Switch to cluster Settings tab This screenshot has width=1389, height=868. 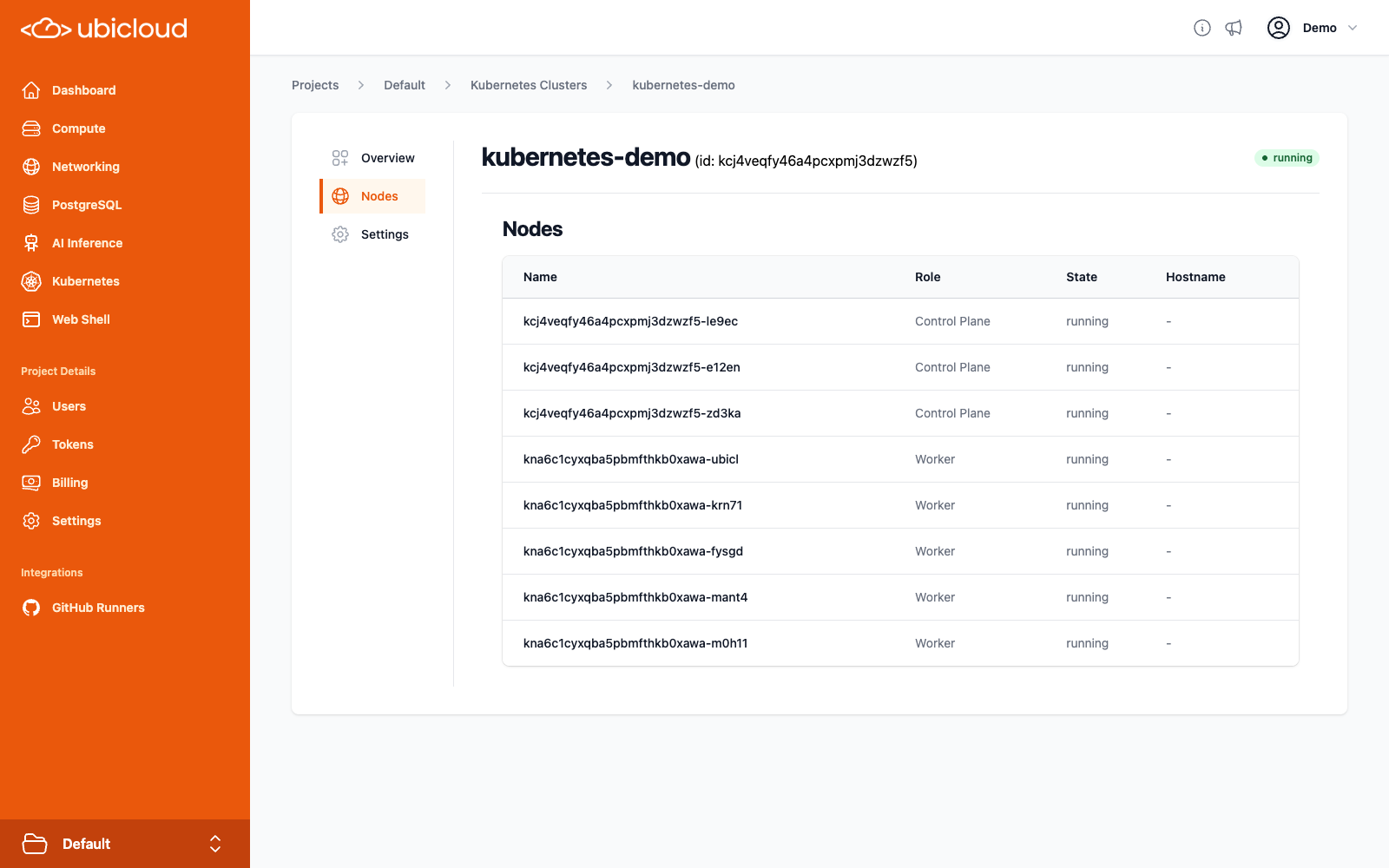(x=372, y=234)
